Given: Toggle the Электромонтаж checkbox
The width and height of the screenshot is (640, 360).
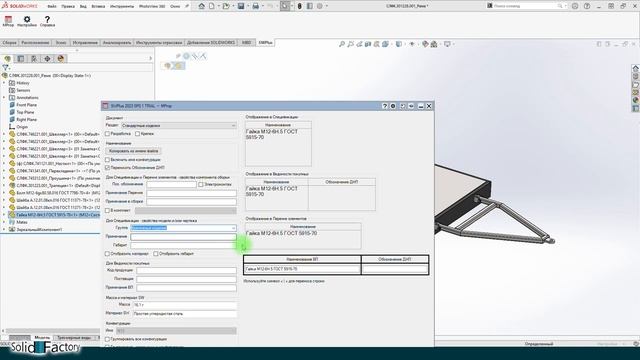Looking at the screenshot, I should [x=201, y=184].
